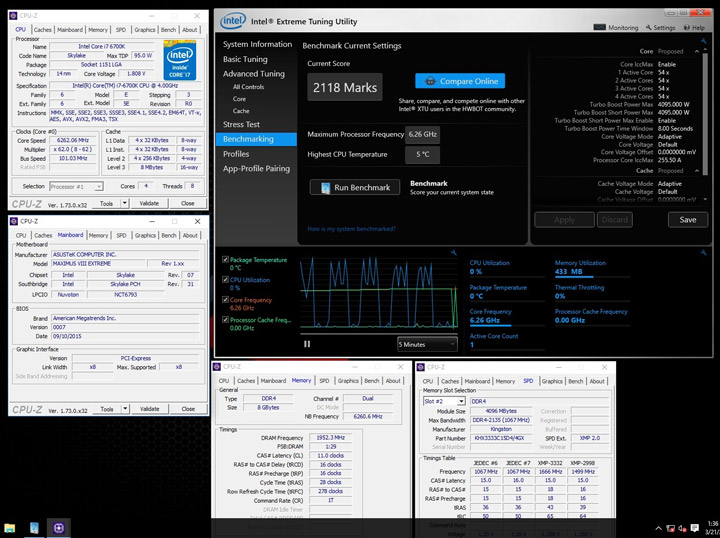Click the Compare Online button
The height and width of the screenshot is (538, 720).
coord(460,81)
